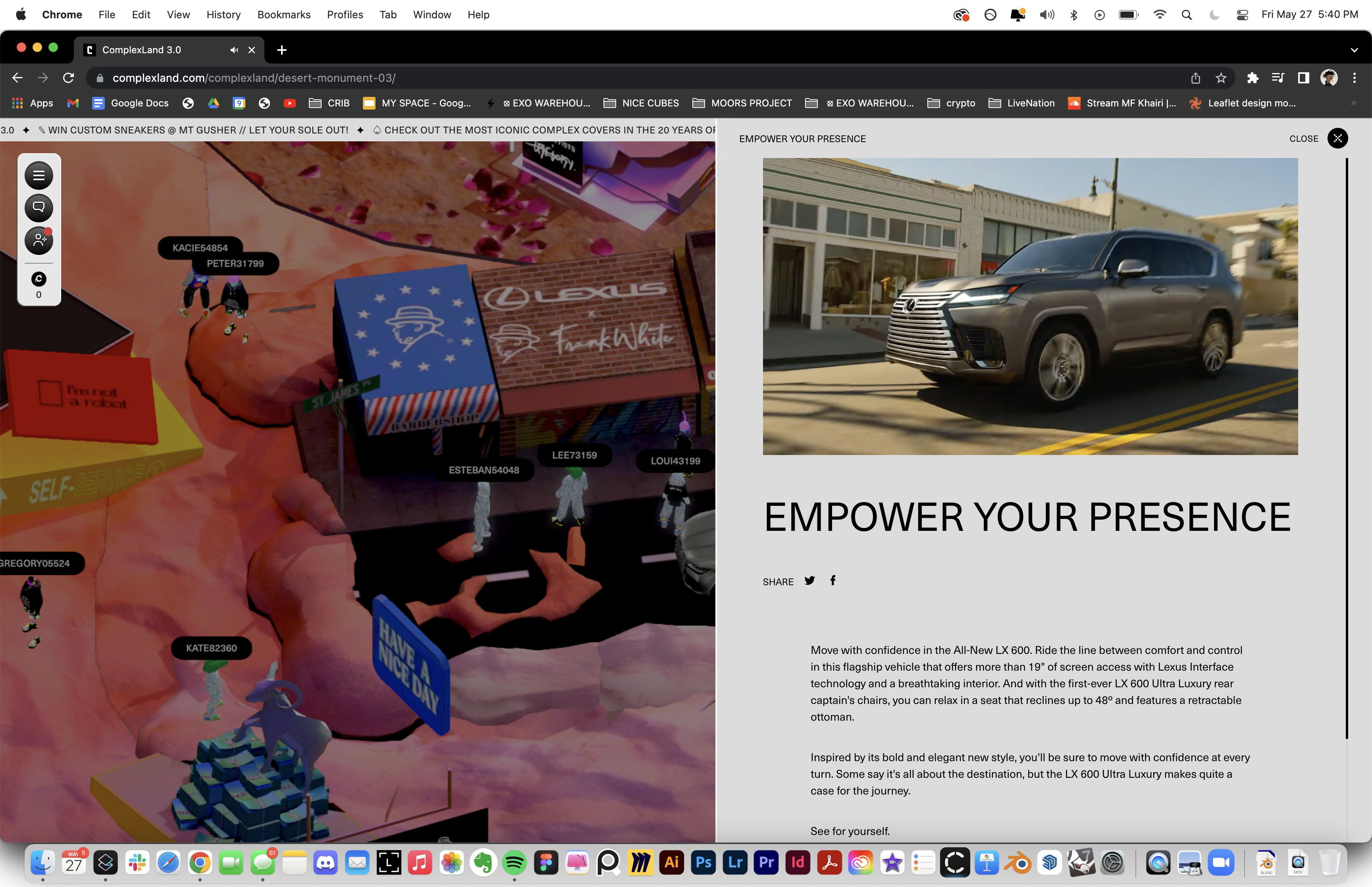Viewport: 1372px width, 887px height.
Task: Open the hamburger menu in the game sidebar
Action: [39, 175]
